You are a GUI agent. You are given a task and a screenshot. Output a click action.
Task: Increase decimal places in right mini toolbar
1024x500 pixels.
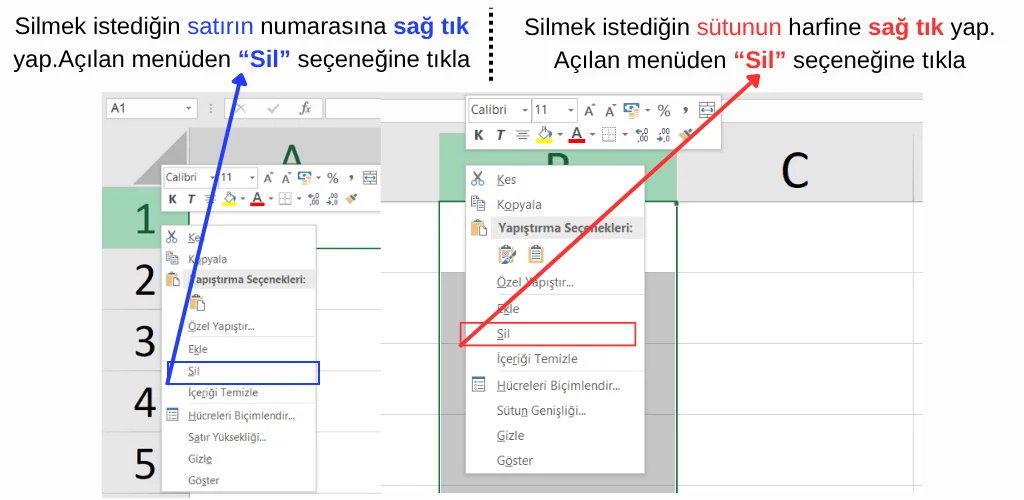tap(642, 134)
